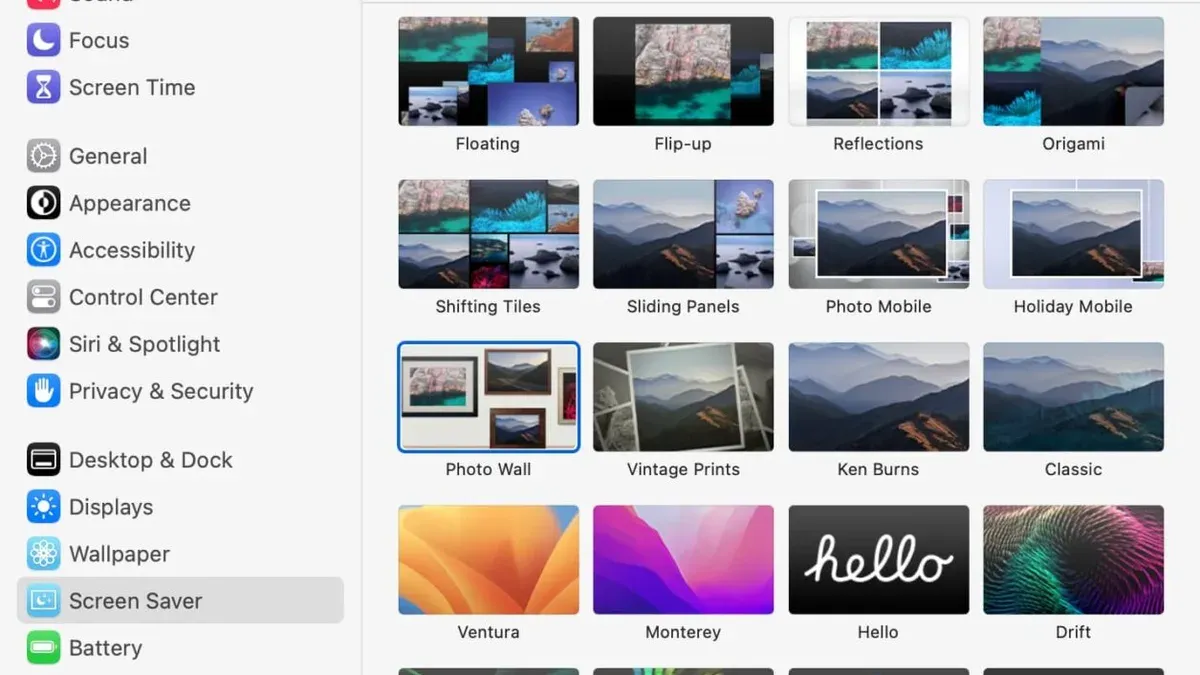
Task: Select the Ventura screen saver thumbnail
Action: click(488, 559)
